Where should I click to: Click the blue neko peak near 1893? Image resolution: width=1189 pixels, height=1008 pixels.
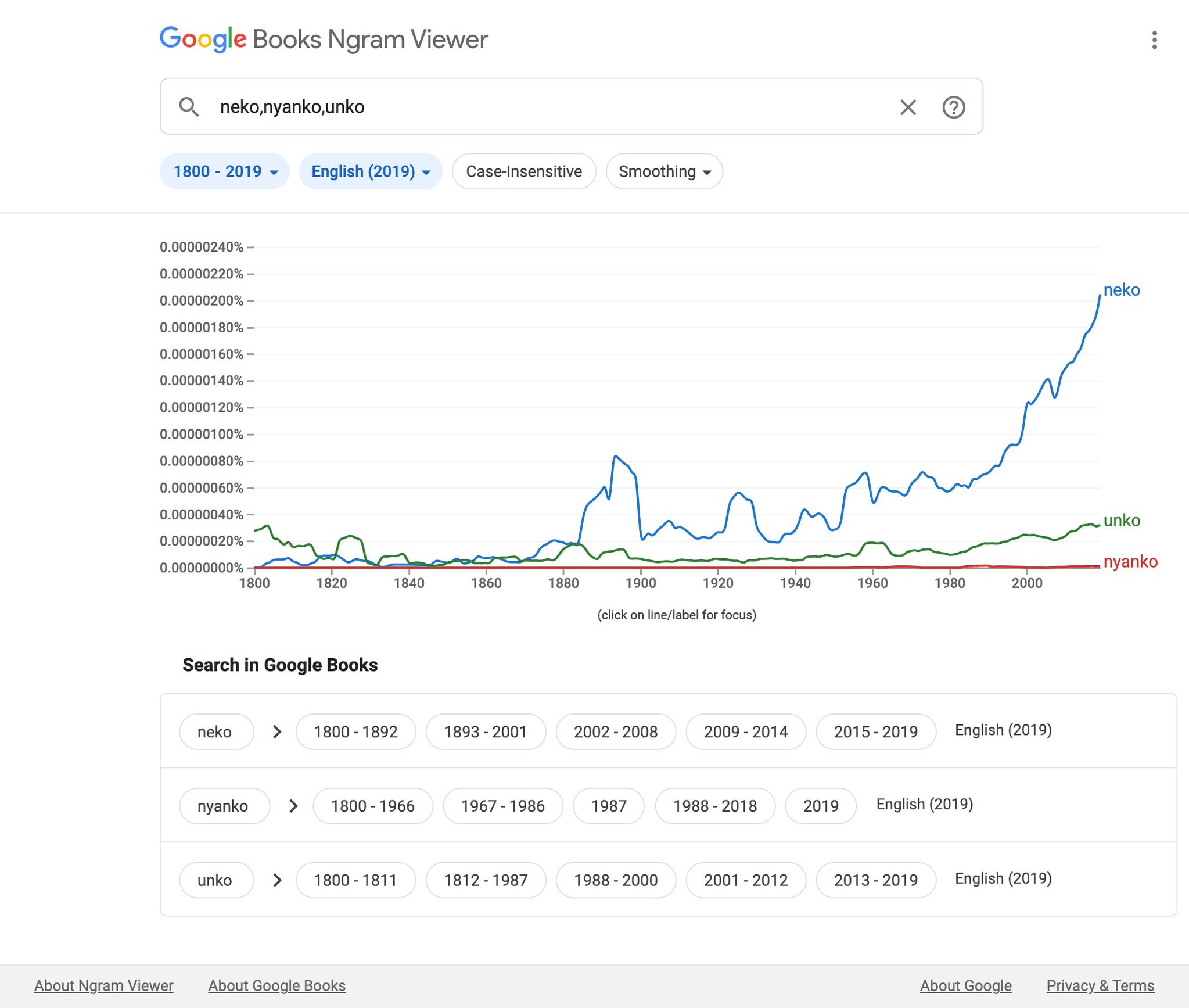pyautogui.click(x=615, y=457)
